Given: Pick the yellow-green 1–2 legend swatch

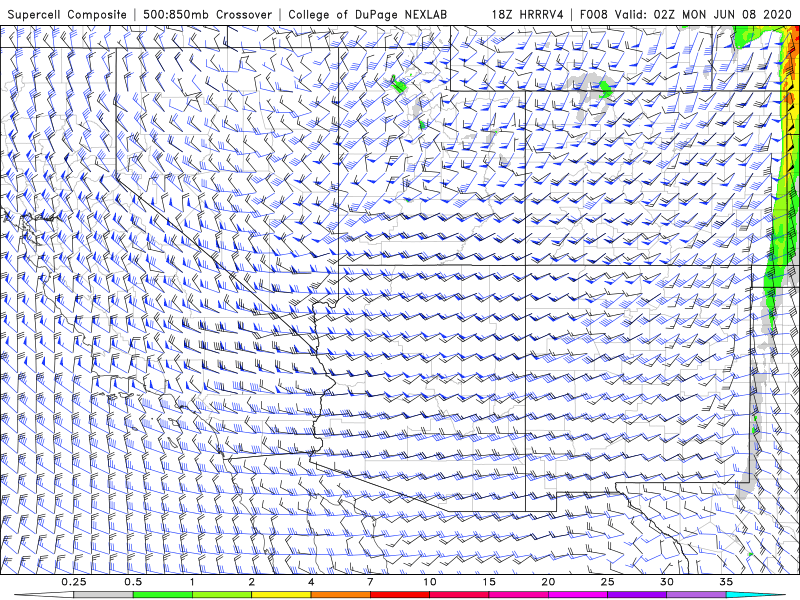Looking at the screenshot, I should pyautogui.click(x=221, y=595).
